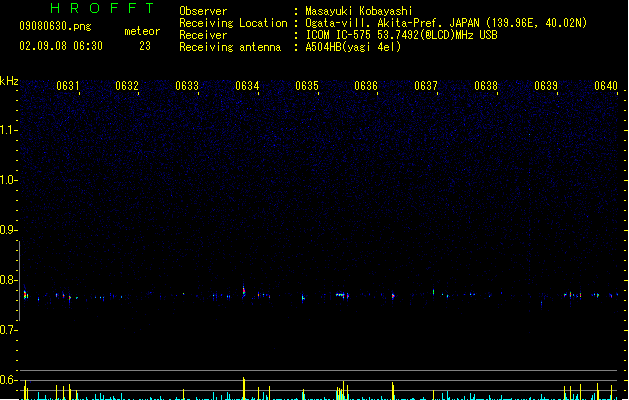Click the 0635 time marker
This screenshot has height=400, width=629.
point(307,86)
